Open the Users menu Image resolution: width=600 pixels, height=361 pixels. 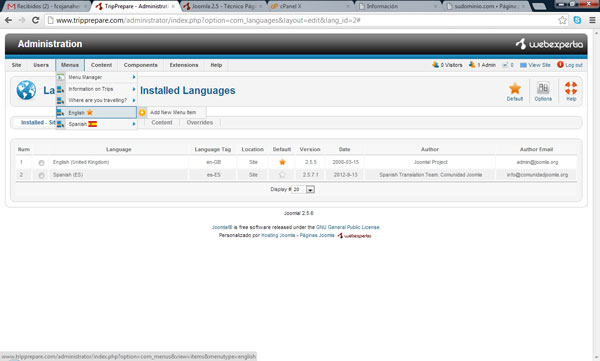(x=41, y=65)
